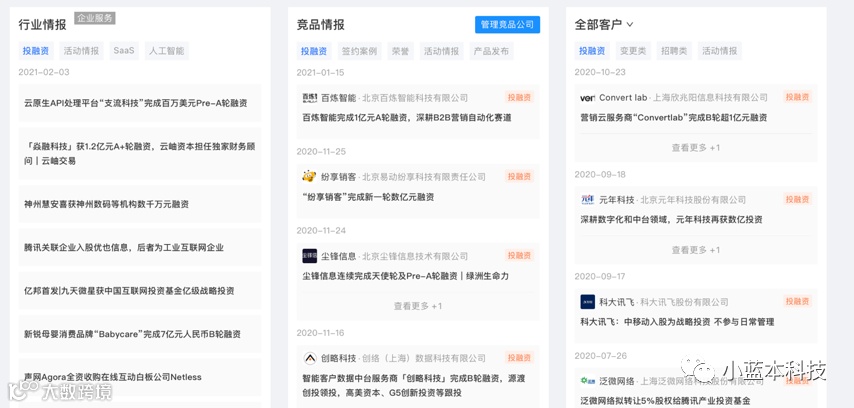Click the 竞品情报 panel title

pos(320,25)
